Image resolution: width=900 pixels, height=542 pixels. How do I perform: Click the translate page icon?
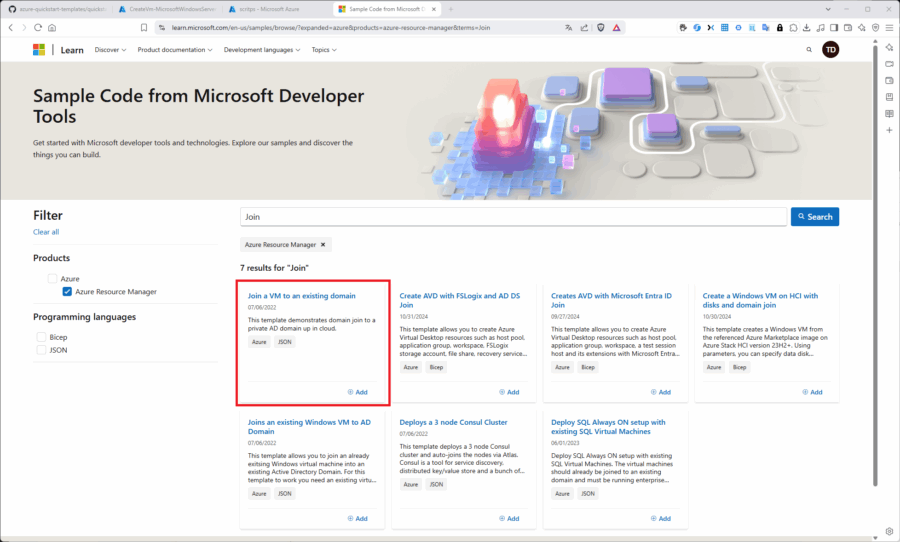click(569, 28)
